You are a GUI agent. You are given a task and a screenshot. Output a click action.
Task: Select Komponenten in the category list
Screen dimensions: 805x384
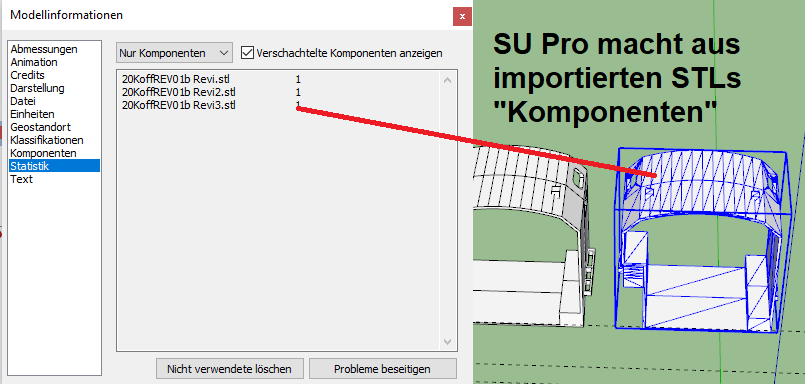[44, 153]
